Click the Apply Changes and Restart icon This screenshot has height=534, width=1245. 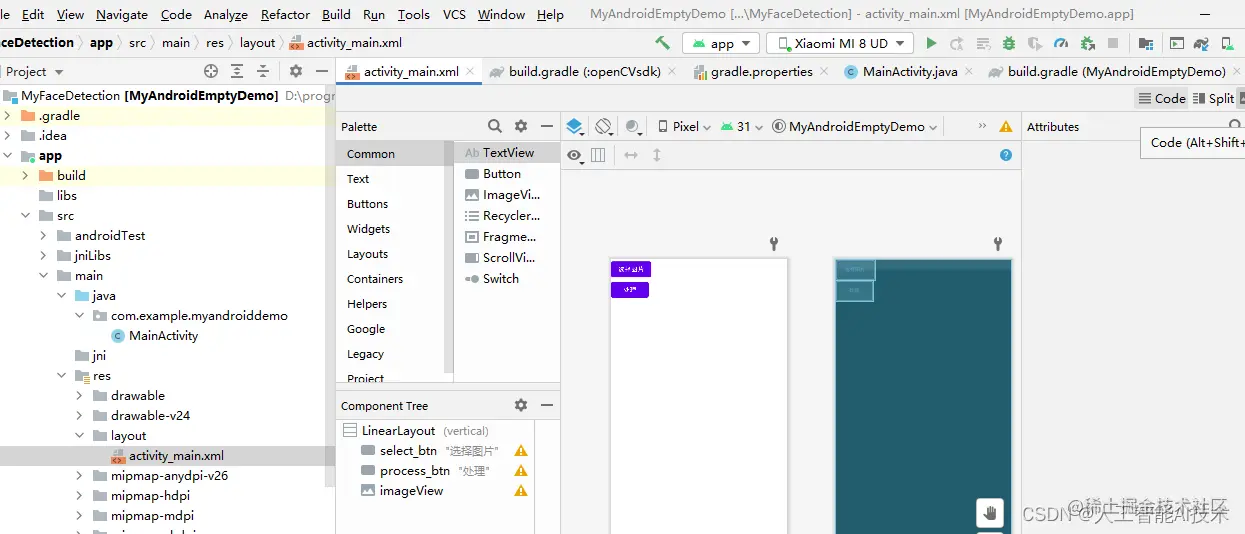(957, 43)
